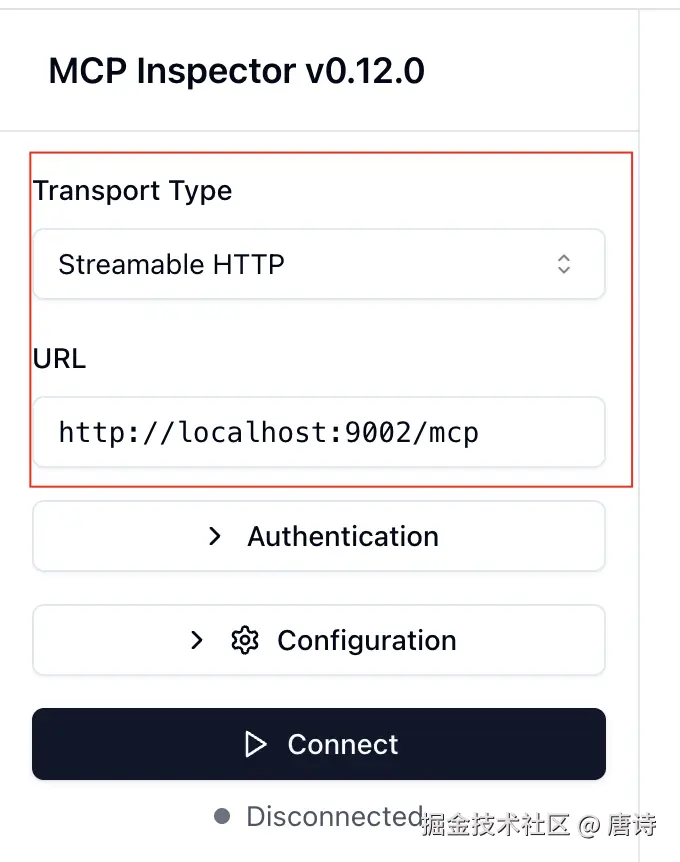Select the Streamable HTTP text in the combo box

pos(171,264)
